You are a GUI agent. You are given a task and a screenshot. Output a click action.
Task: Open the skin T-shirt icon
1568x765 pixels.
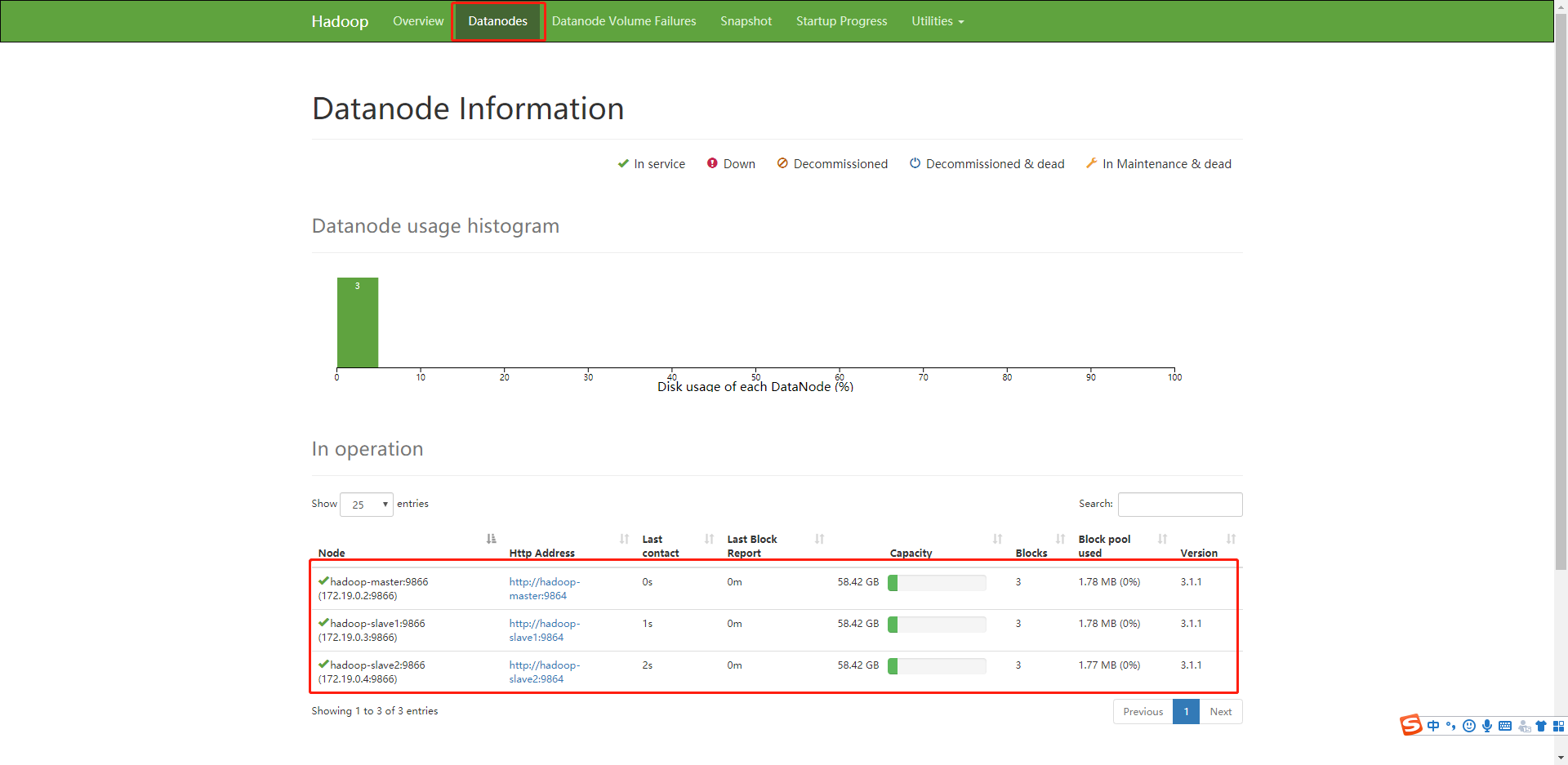pos(1541,726)
